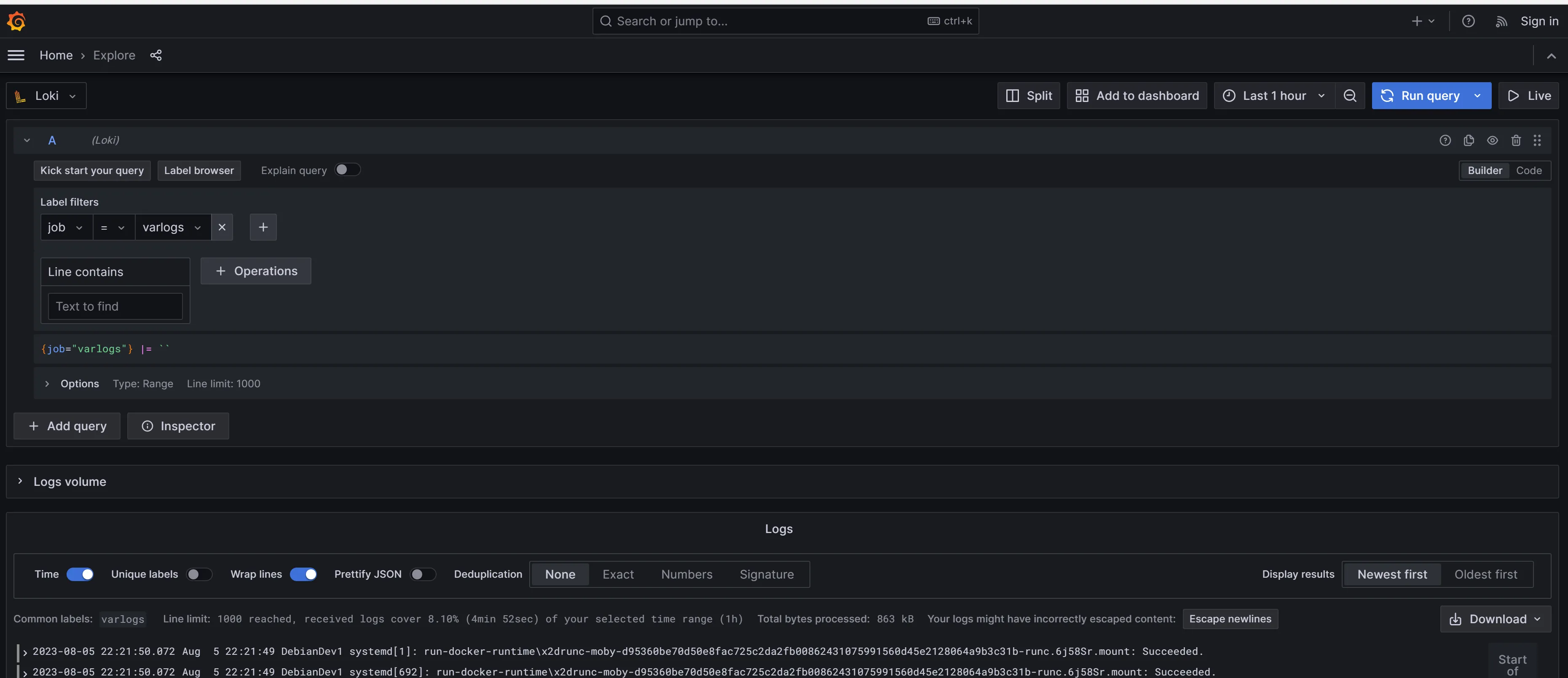Select Newest first display order
1568x678 pixels.
[1391, 574]
